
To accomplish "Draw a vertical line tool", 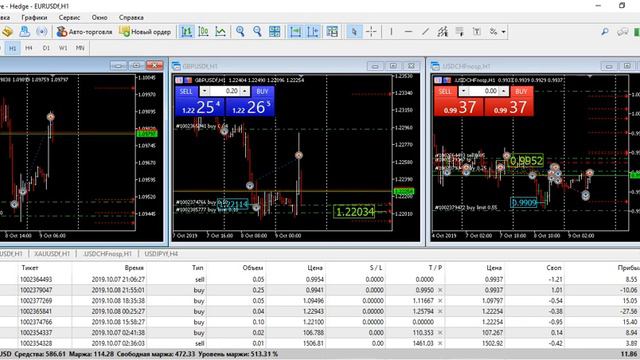I will click(x=391, y=32).
